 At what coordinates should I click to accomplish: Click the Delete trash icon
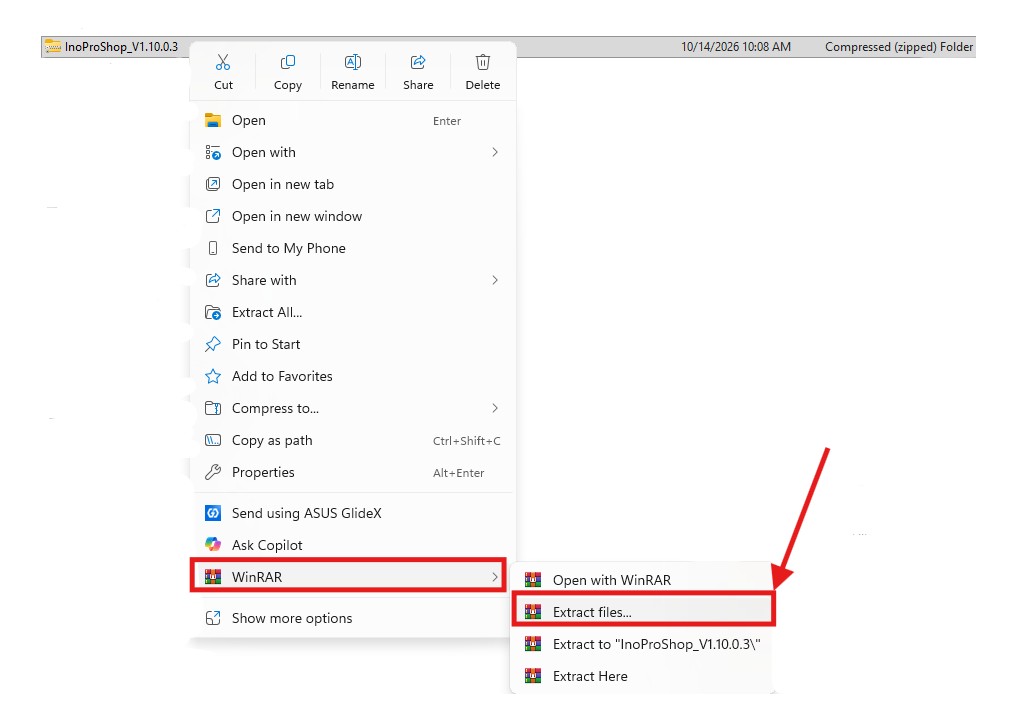tap(483, 62)
